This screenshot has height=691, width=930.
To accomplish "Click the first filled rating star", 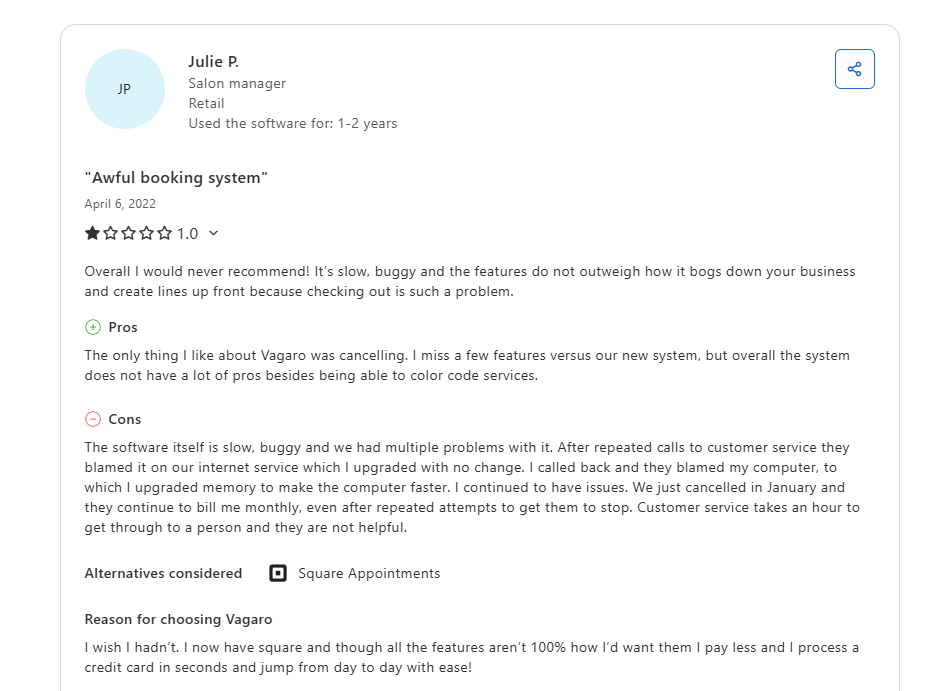I will [x=93, y=233].
